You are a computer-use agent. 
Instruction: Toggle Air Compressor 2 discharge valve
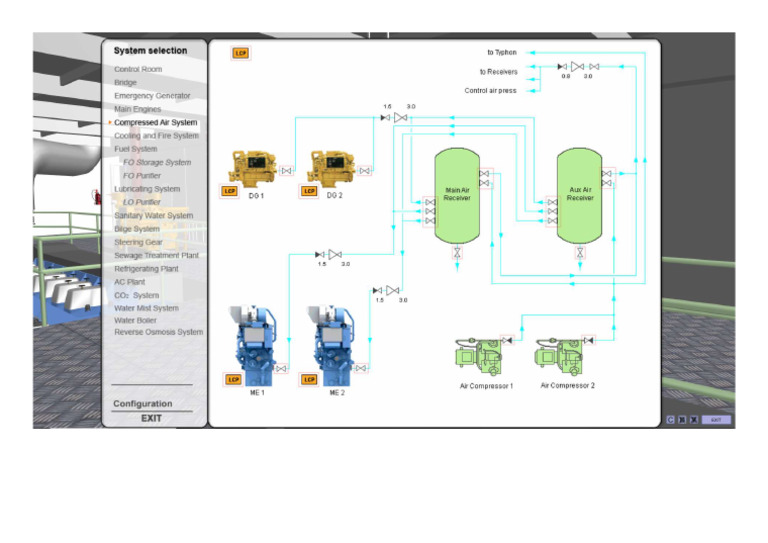[x=588, y=340]
